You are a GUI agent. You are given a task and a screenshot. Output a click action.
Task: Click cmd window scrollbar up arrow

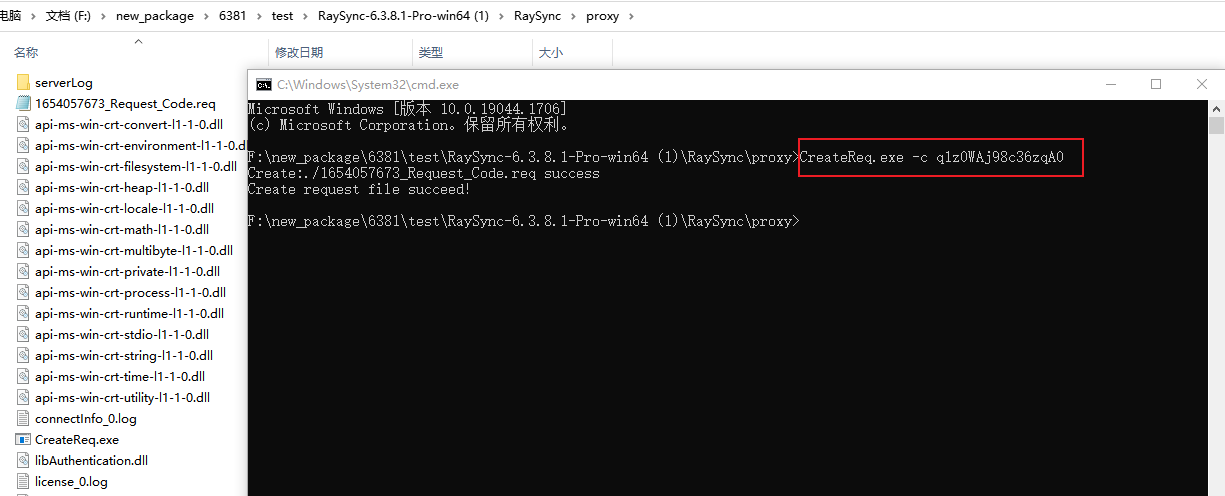click(x=1216, y=108)
